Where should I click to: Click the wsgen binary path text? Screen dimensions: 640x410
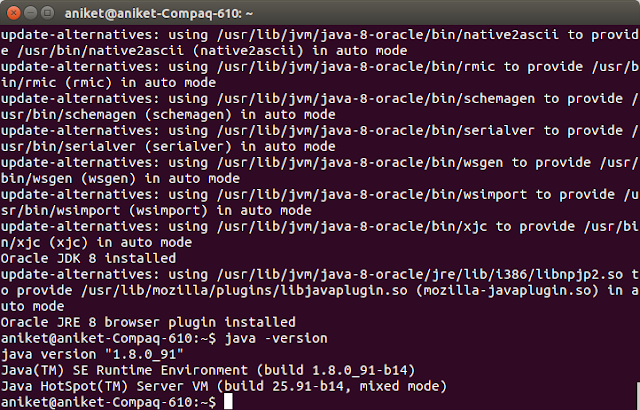pos(360,162)
